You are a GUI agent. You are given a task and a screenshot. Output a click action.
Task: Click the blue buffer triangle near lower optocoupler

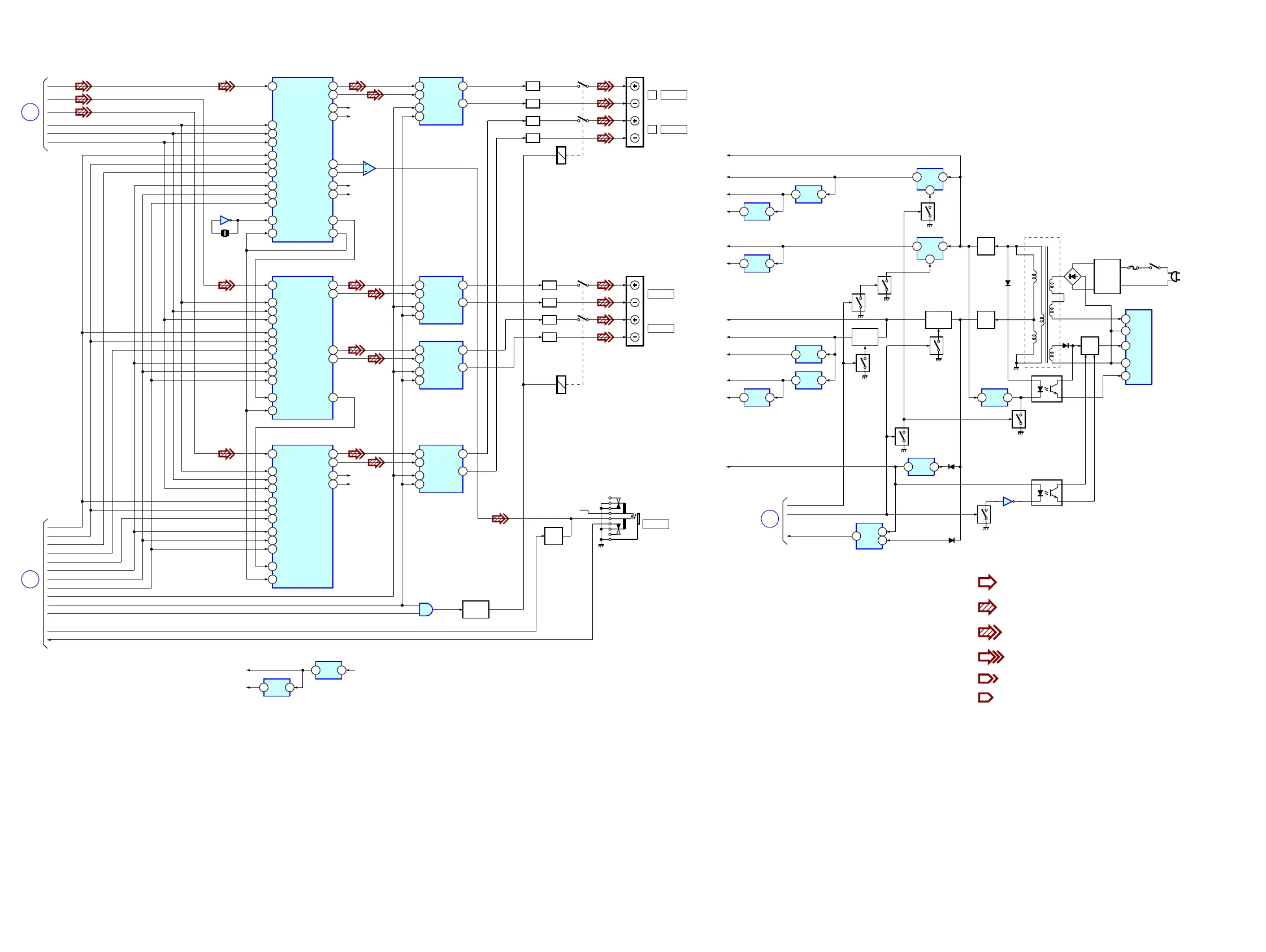[x=1008, y=501]
